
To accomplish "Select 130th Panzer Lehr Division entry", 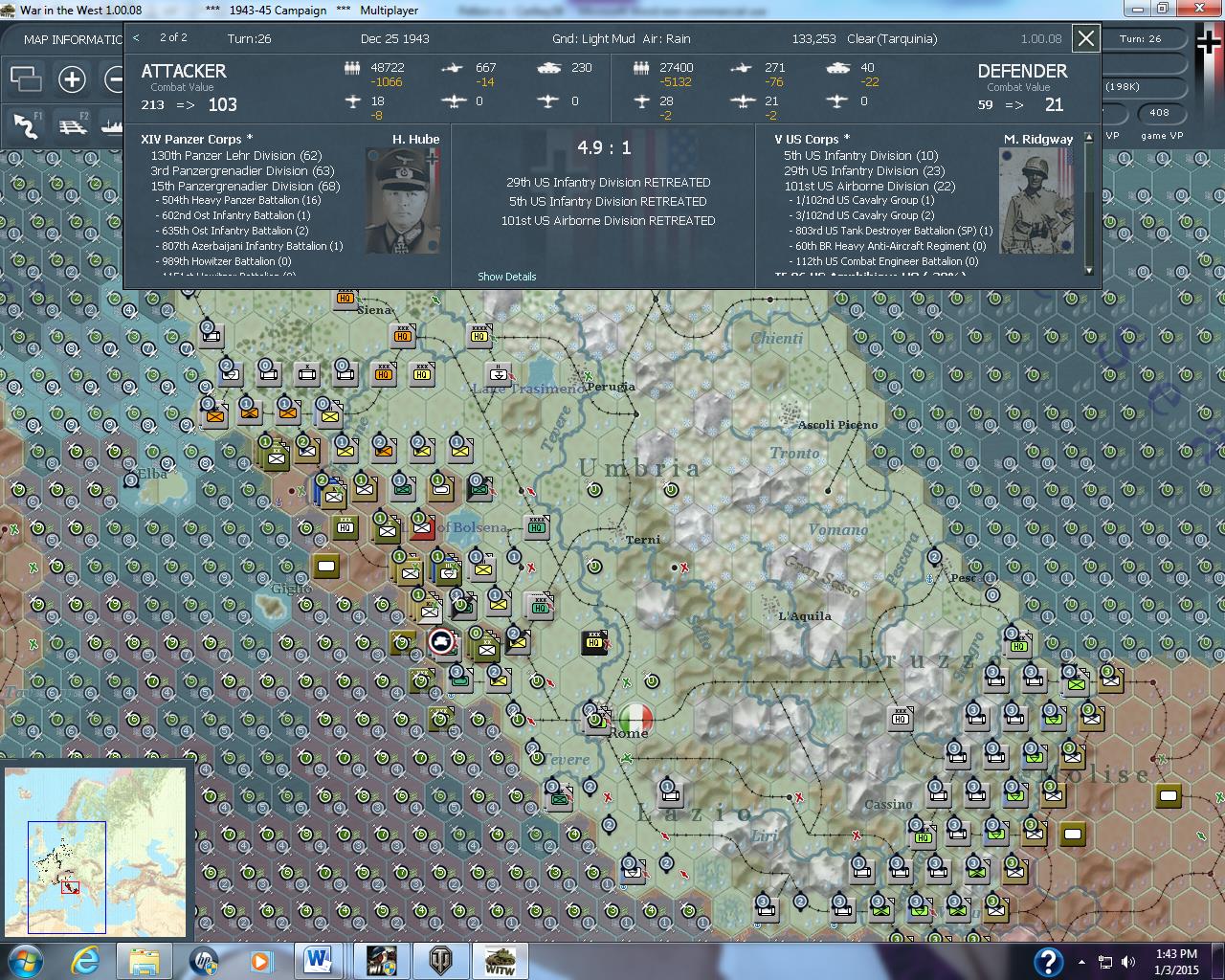I will (236, 155).
